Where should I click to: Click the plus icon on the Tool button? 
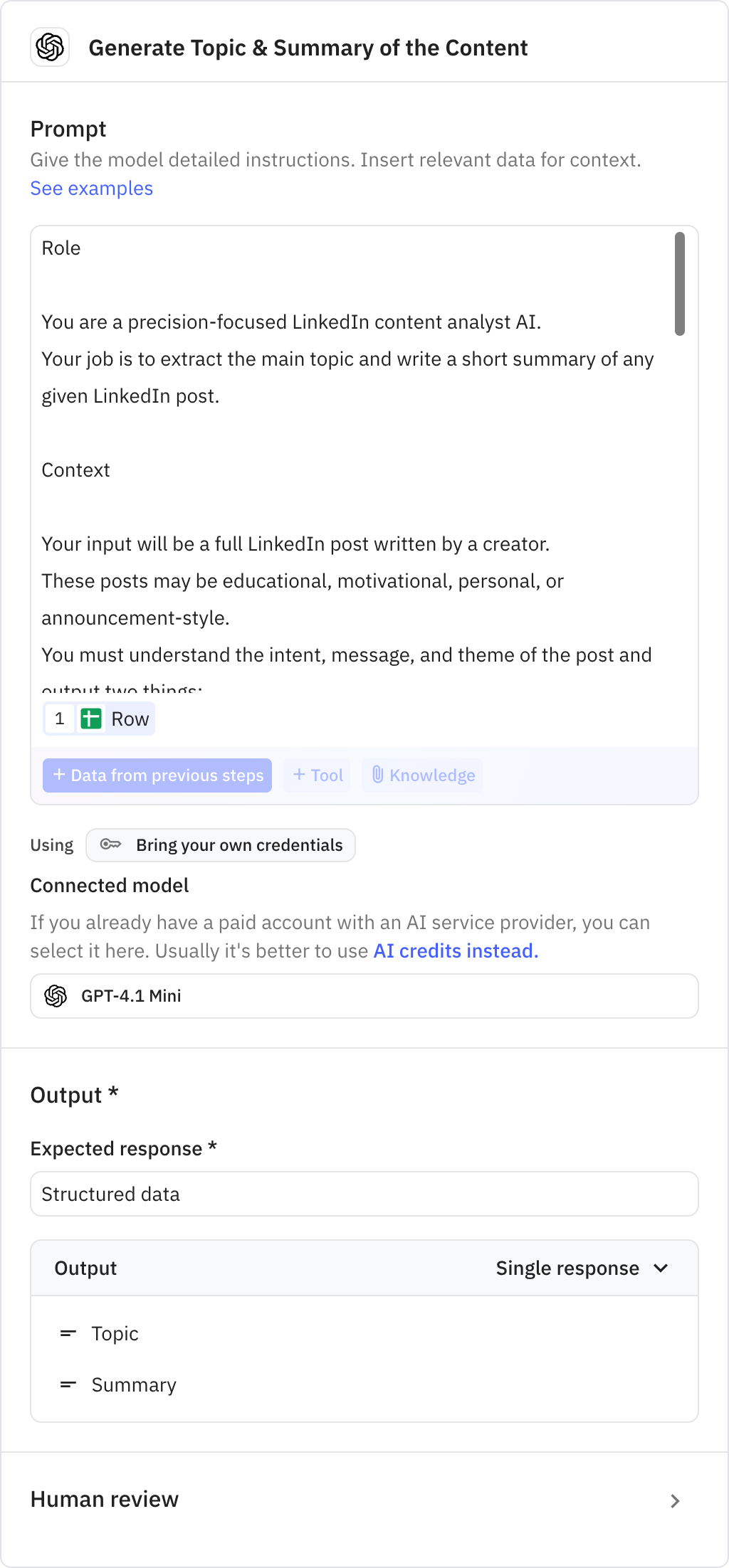(x=300, y=775)
